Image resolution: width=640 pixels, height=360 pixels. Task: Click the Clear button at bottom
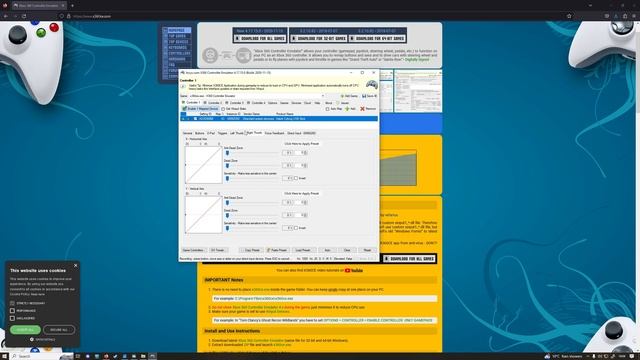pos(347,250)
